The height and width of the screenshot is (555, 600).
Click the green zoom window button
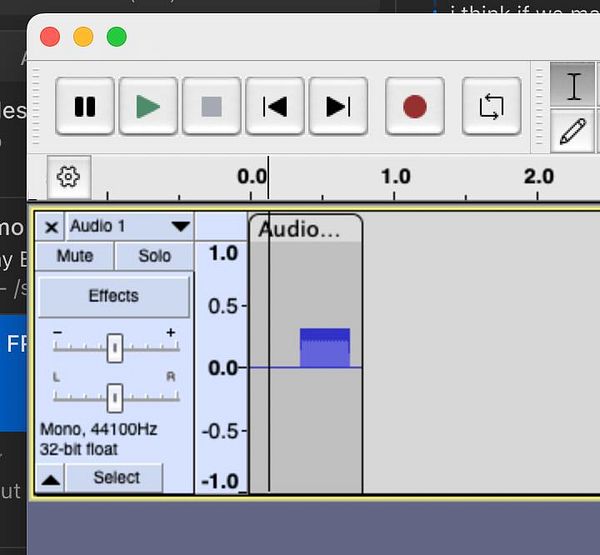116,37
